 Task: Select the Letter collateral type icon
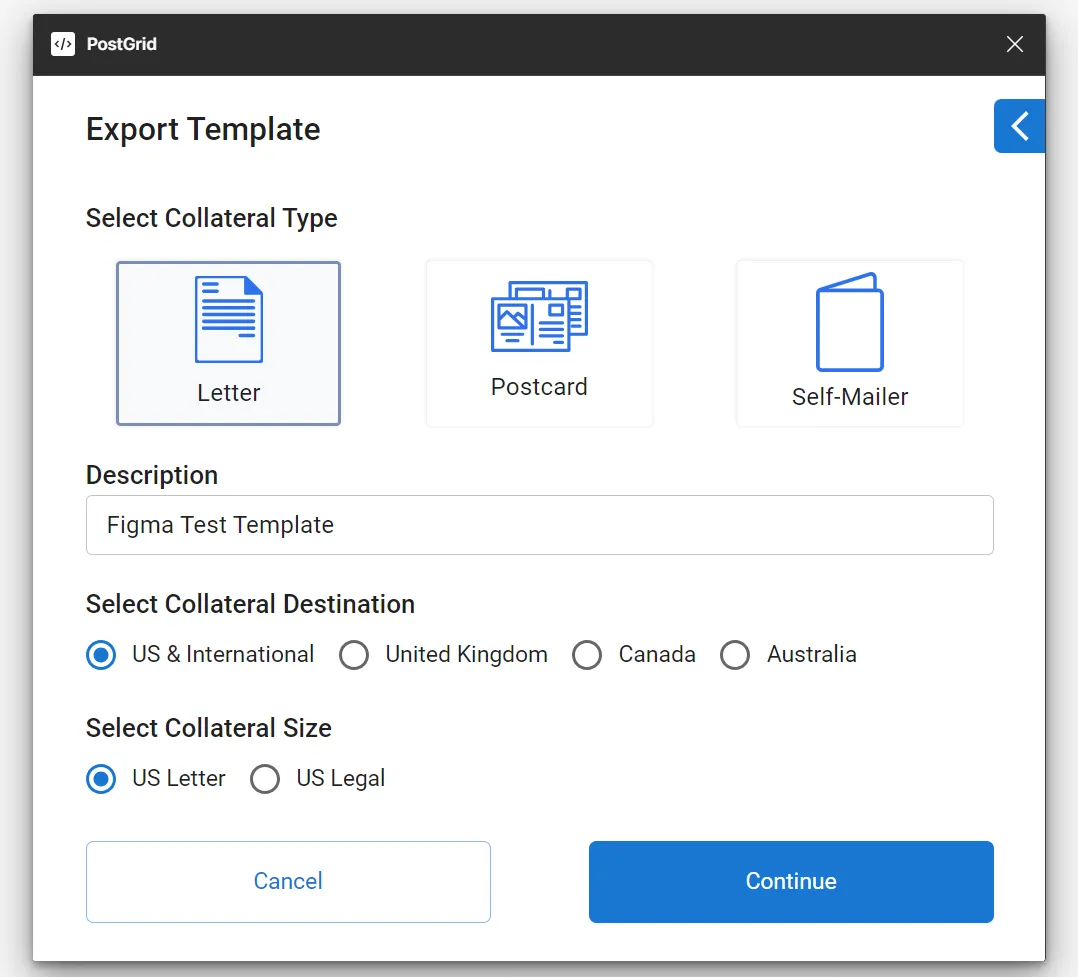pyautogui.click(x=228, y=343)
